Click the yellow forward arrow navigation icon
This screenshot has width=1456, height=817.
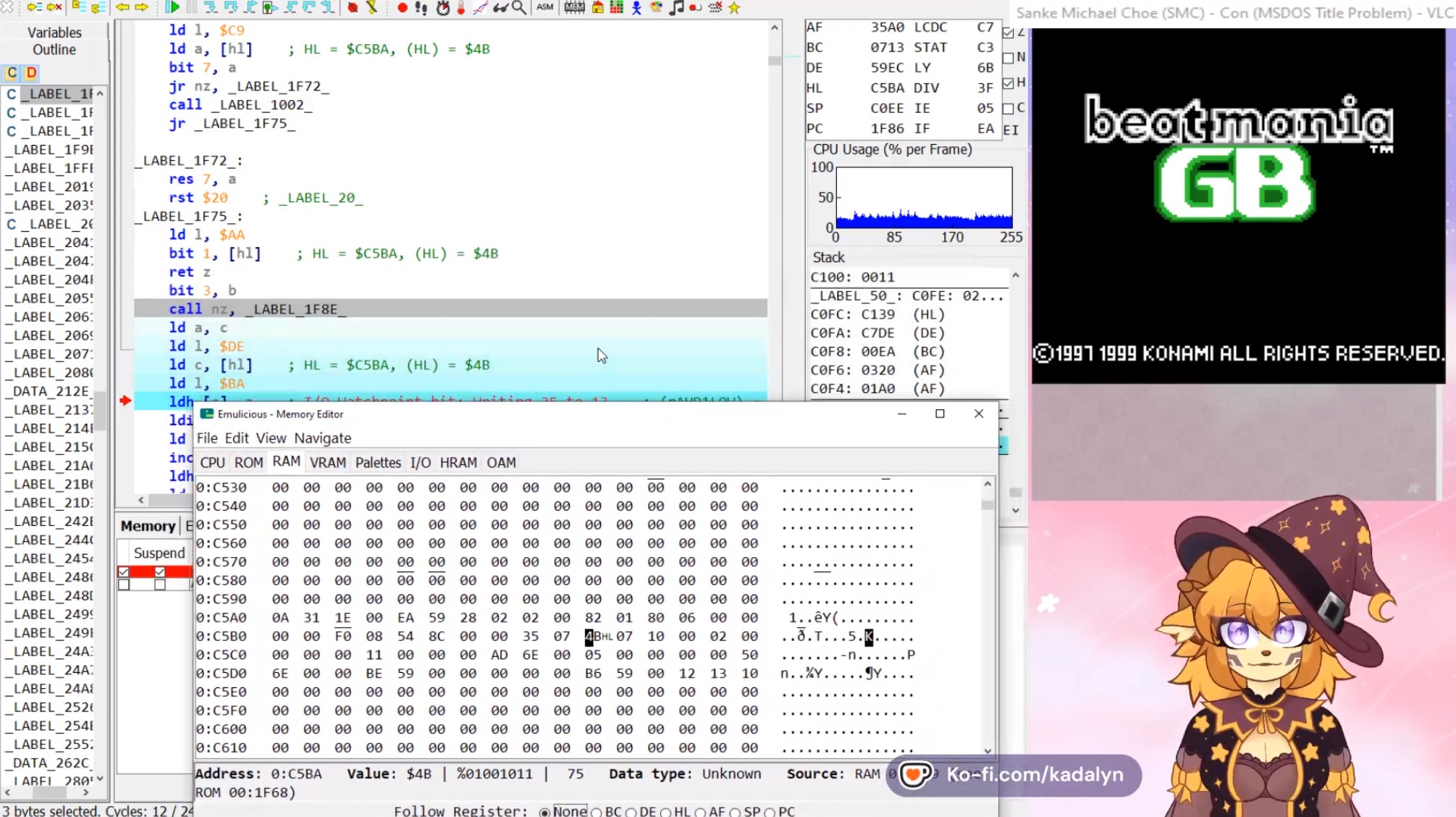142,7
